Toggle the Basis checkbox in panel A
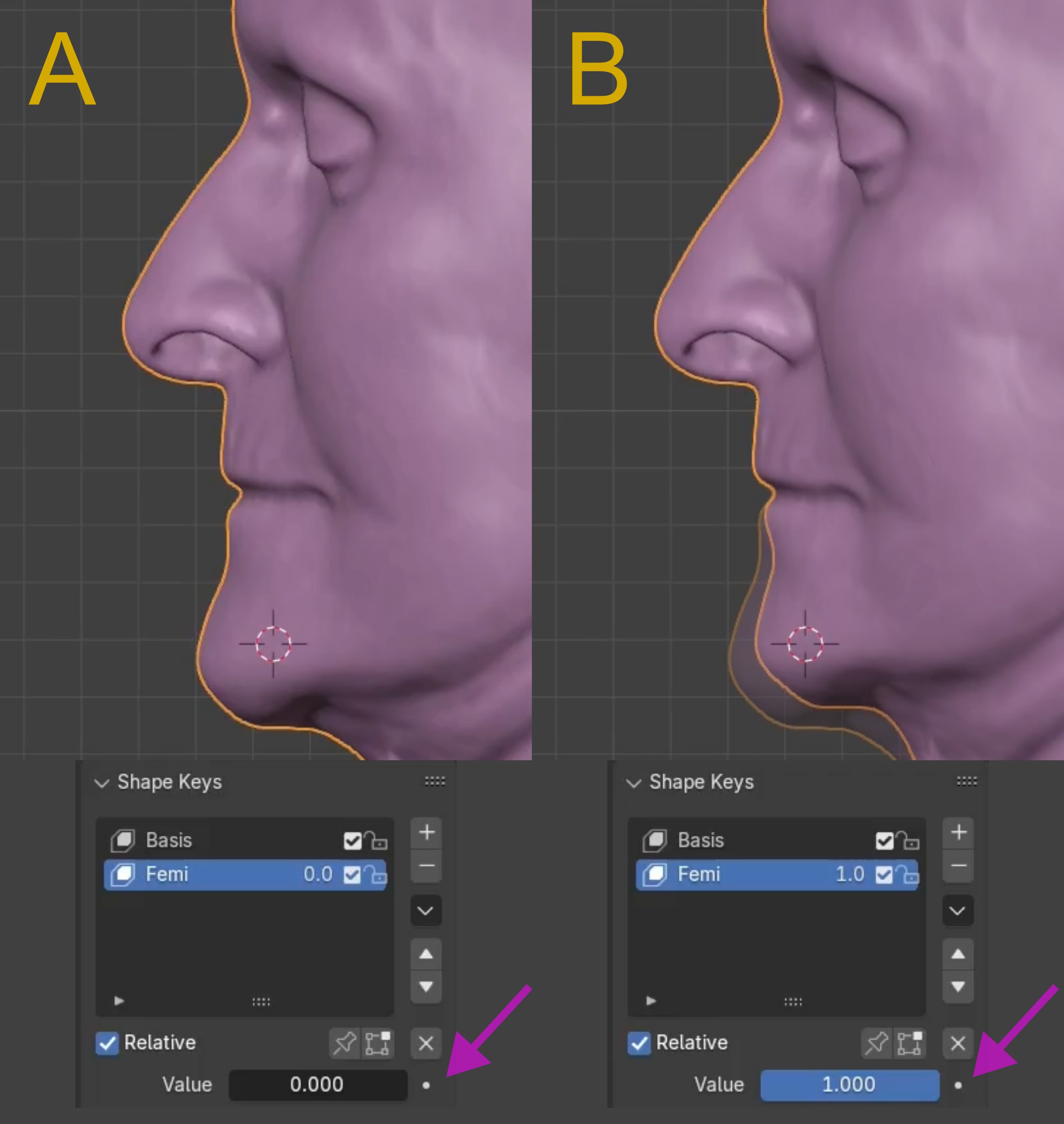Screen dimensions: 1064x1124 point(352,840)
